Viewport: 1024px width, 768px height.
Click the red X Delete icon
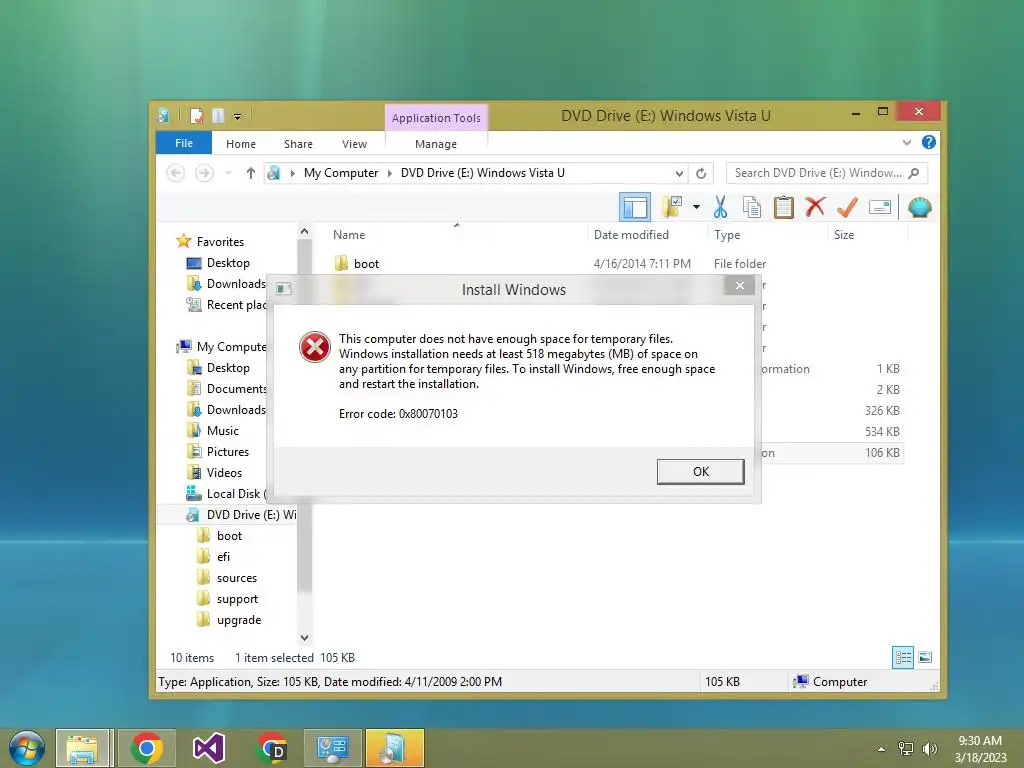point(815,207)
